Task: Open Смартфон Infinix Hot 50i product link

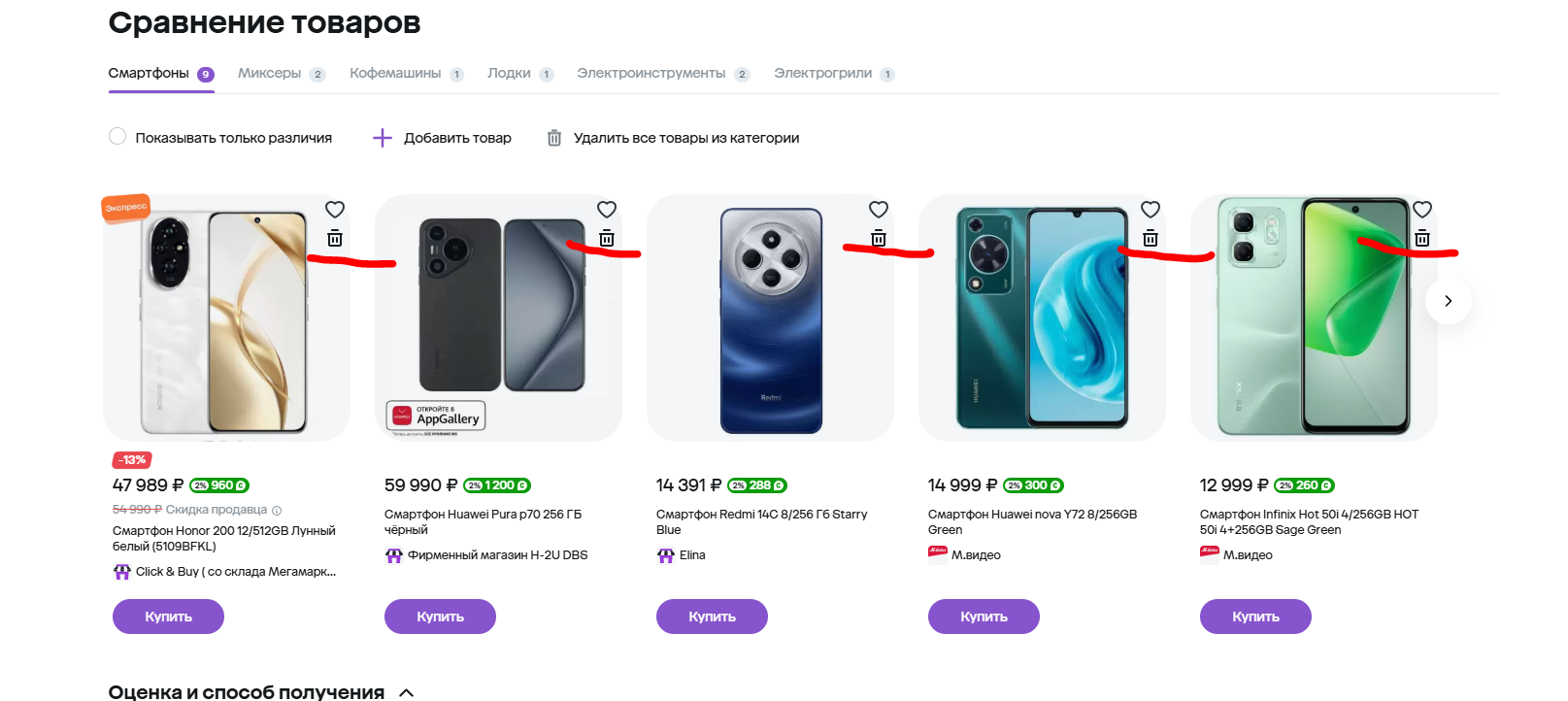Action: (1308, 521)
